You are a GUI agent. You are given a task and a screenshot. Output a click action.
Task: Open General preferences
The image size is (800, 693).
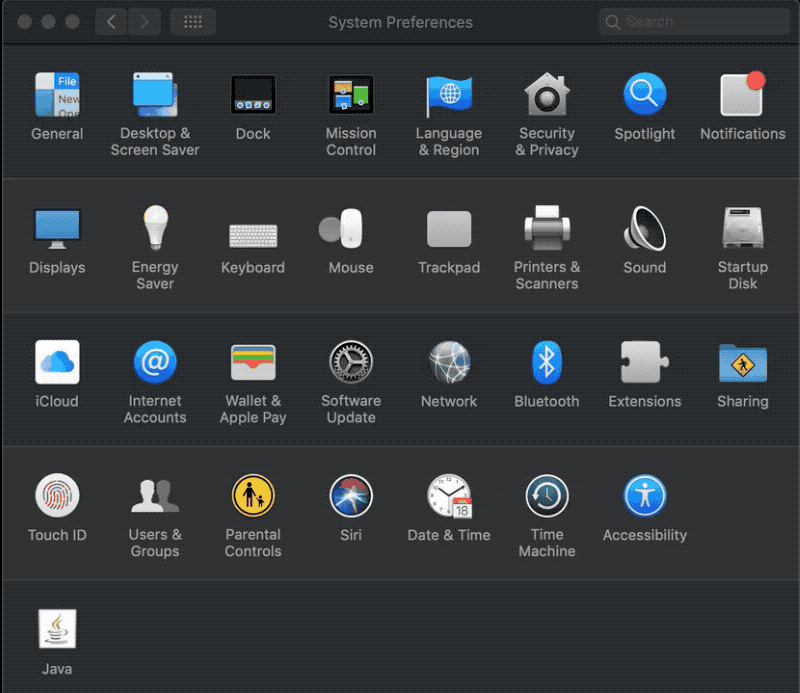[x=57, y=95]
